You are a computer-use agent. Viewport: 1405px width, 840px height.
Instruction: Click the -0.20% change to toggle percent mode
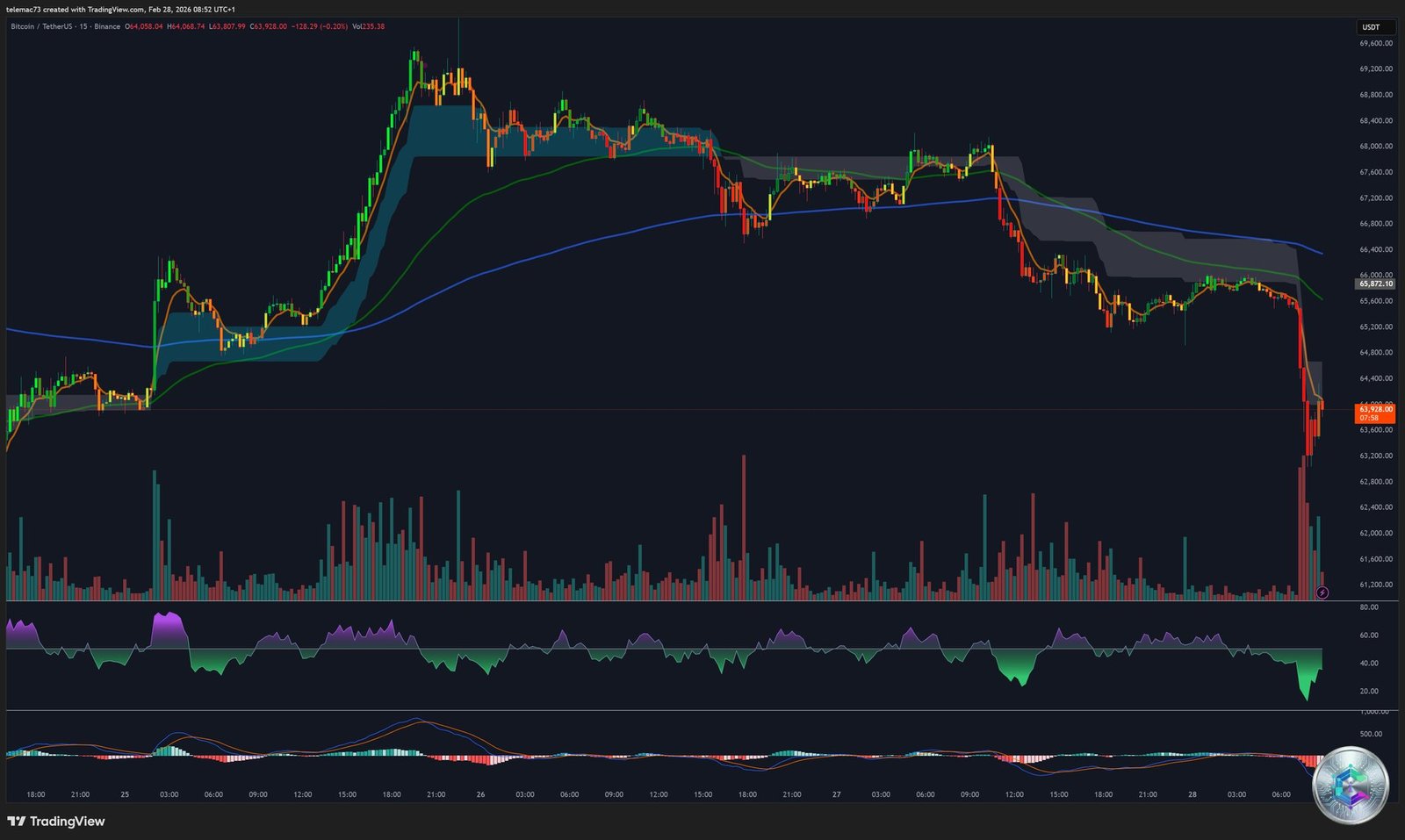tap(335, 26)
